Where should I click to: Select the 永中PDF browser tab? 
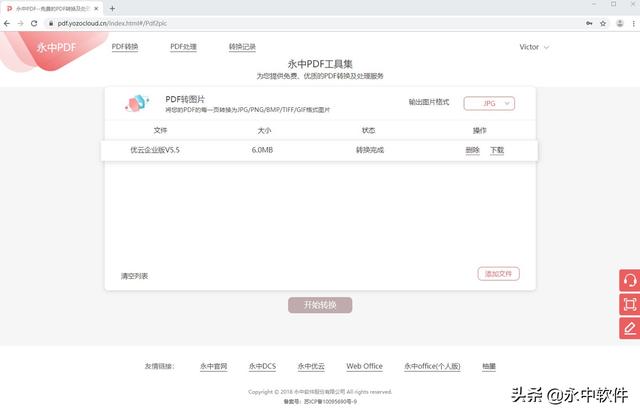(x=52, y=8)
